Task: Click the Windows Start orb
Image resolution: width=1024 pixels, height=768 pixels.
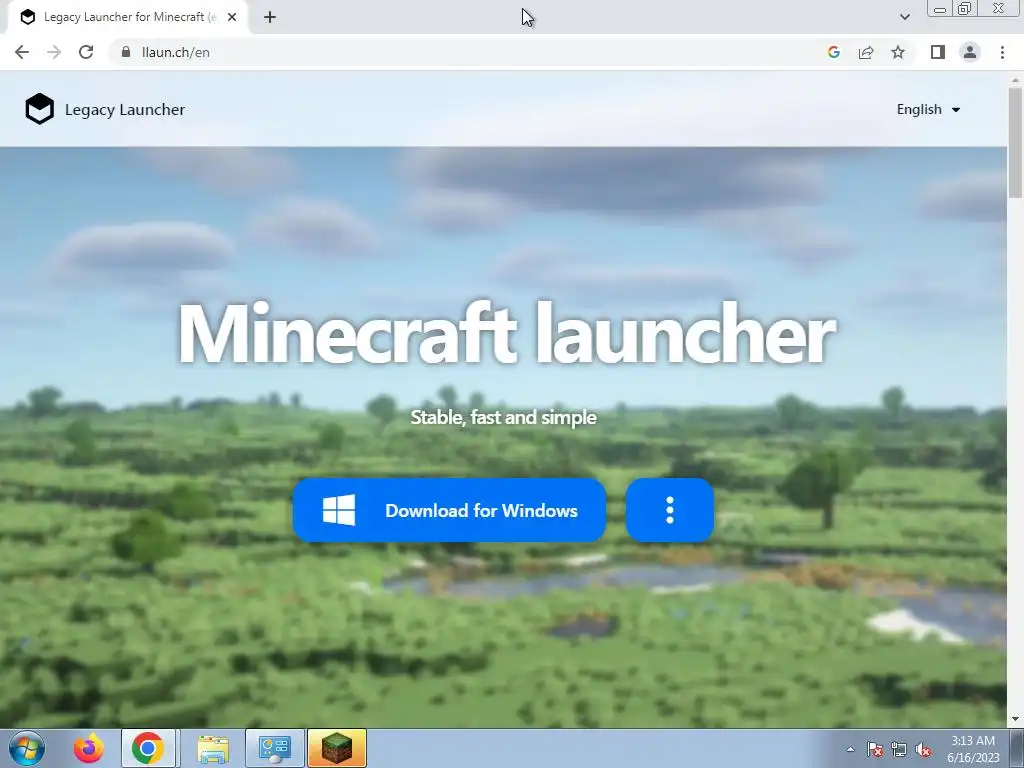Action: click(x=27, y=748)
